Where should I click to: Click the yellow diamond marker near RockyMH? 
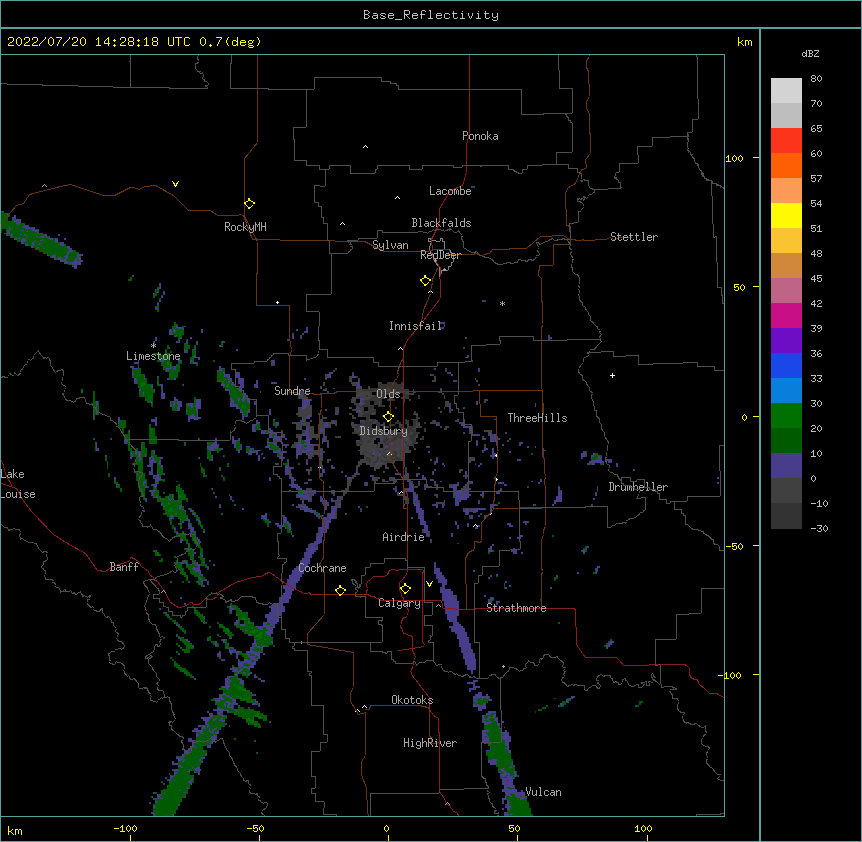(250, 204)
